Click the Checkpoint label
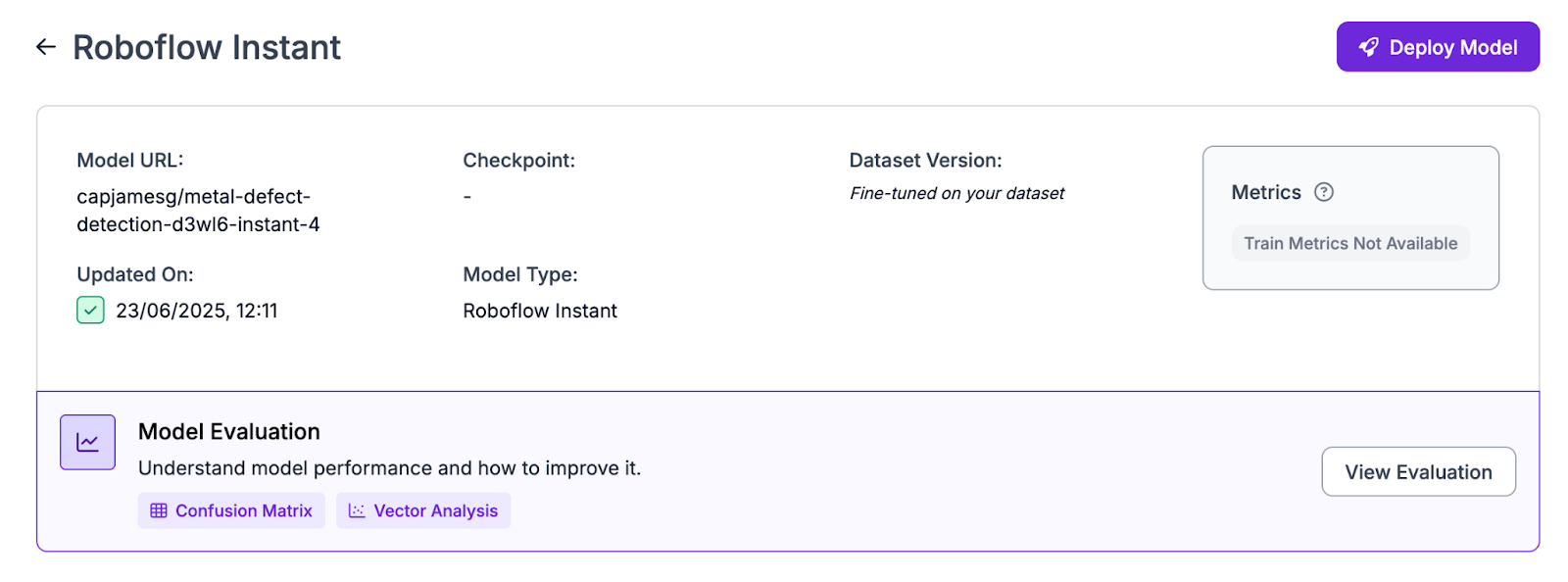1568x582 pixels. (519, 161)
